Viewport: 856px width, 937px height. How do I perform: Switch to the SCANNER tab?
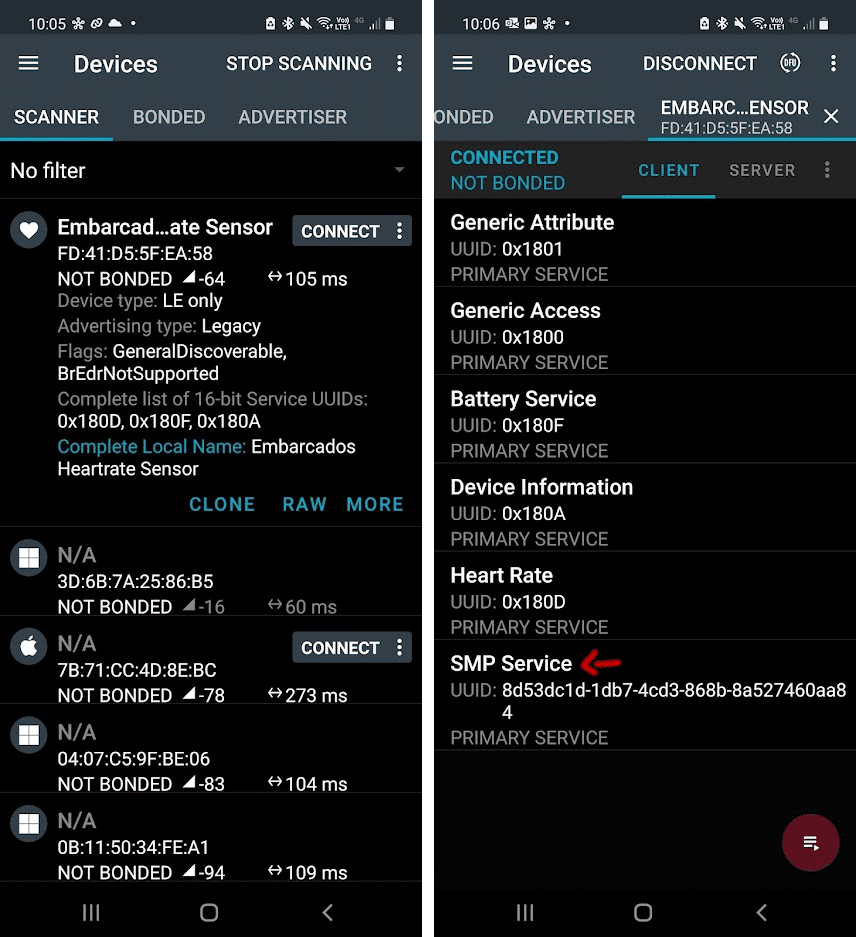[56, 117]
